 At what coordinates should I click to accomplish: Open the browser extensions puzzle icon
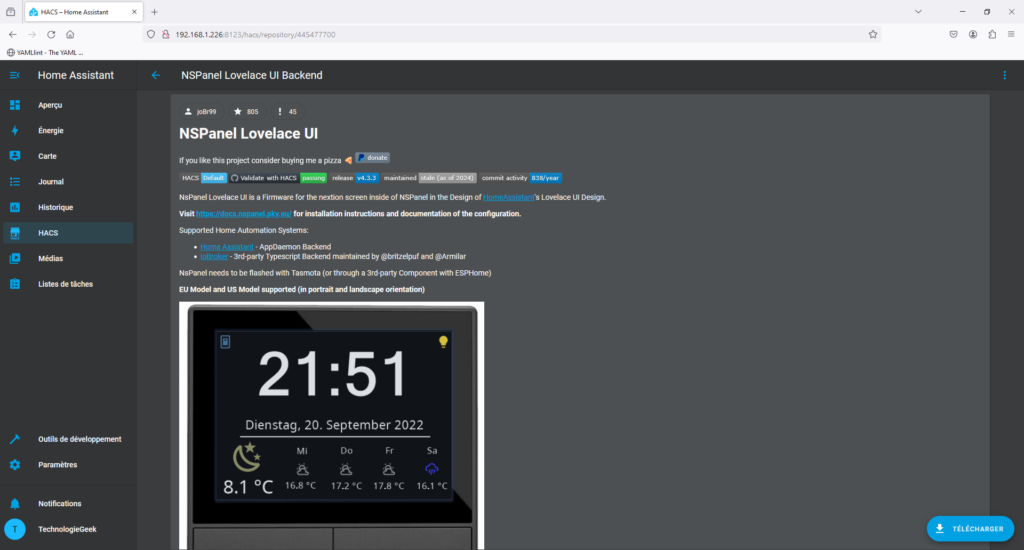coord(992,35)
